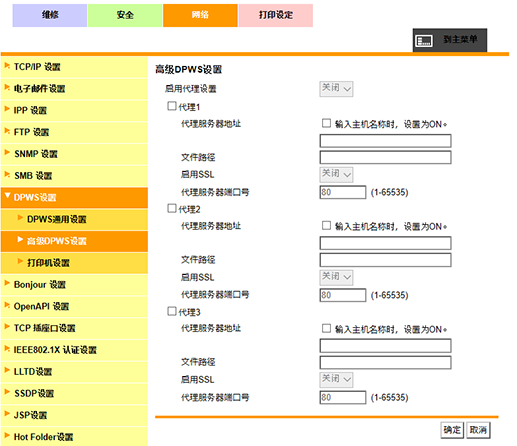Click 代理2 server address field
The height and width of the screenshot is (446, 517).
coord(385,243)
